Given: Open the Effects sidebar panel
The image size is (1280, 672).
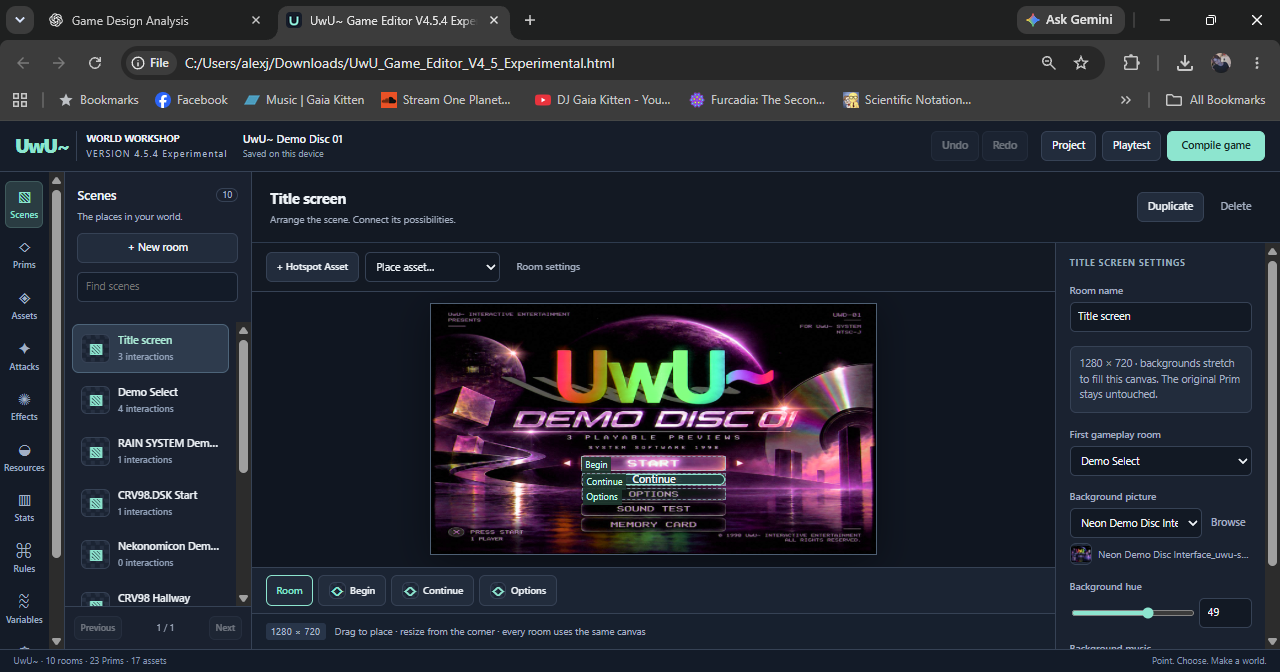Looking at the screenshot, I should 24,407.
